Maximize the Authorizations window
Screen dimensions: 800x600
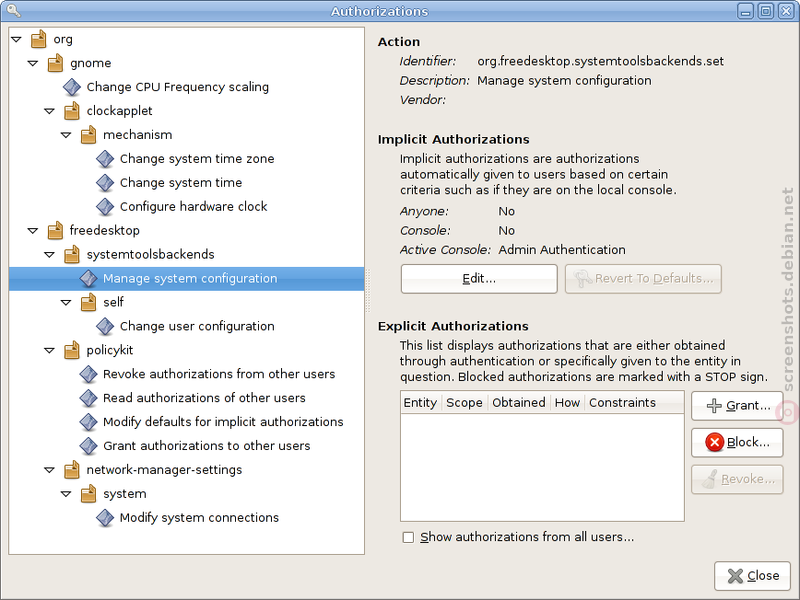click(766, 11)
